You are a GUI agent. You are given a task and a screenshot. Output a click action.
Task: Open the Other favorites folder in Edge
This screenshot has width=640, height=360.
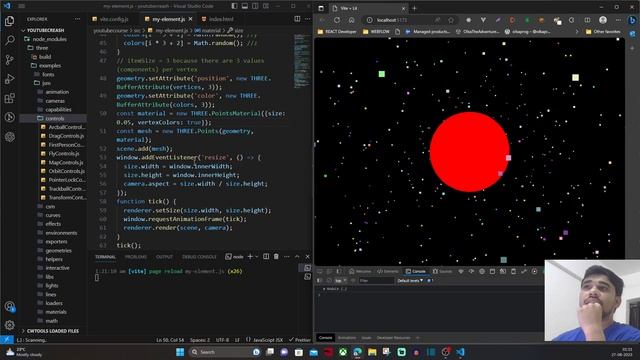(x=603, y=31)
